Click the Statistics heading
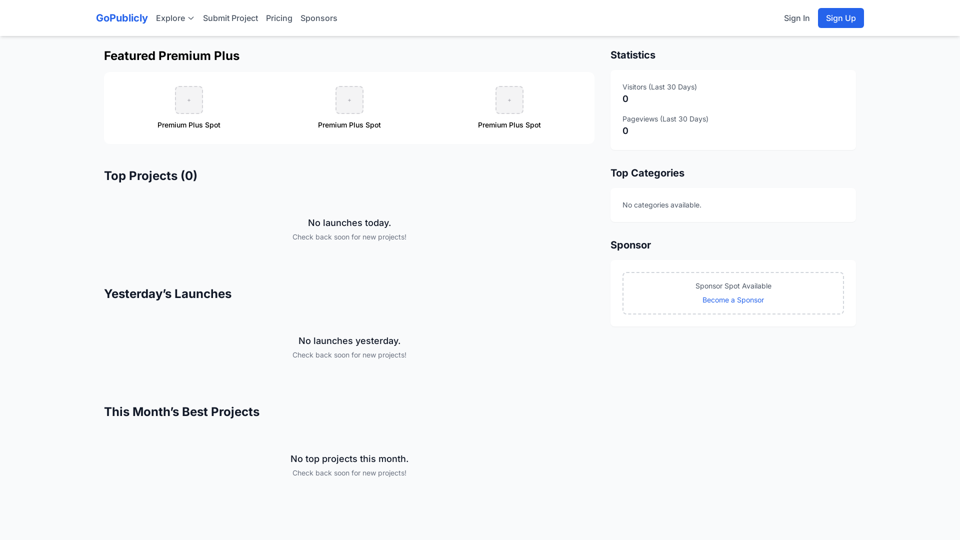 coord(632,55)
